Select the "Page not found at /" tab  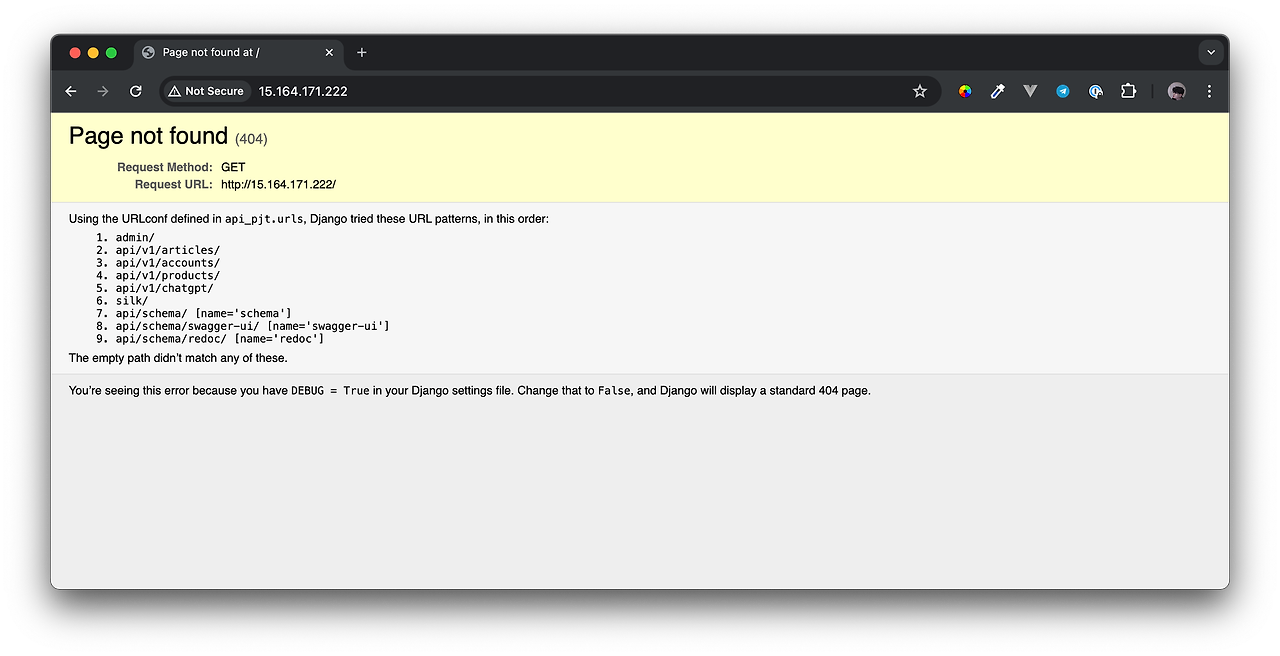[x=238, y=52]
